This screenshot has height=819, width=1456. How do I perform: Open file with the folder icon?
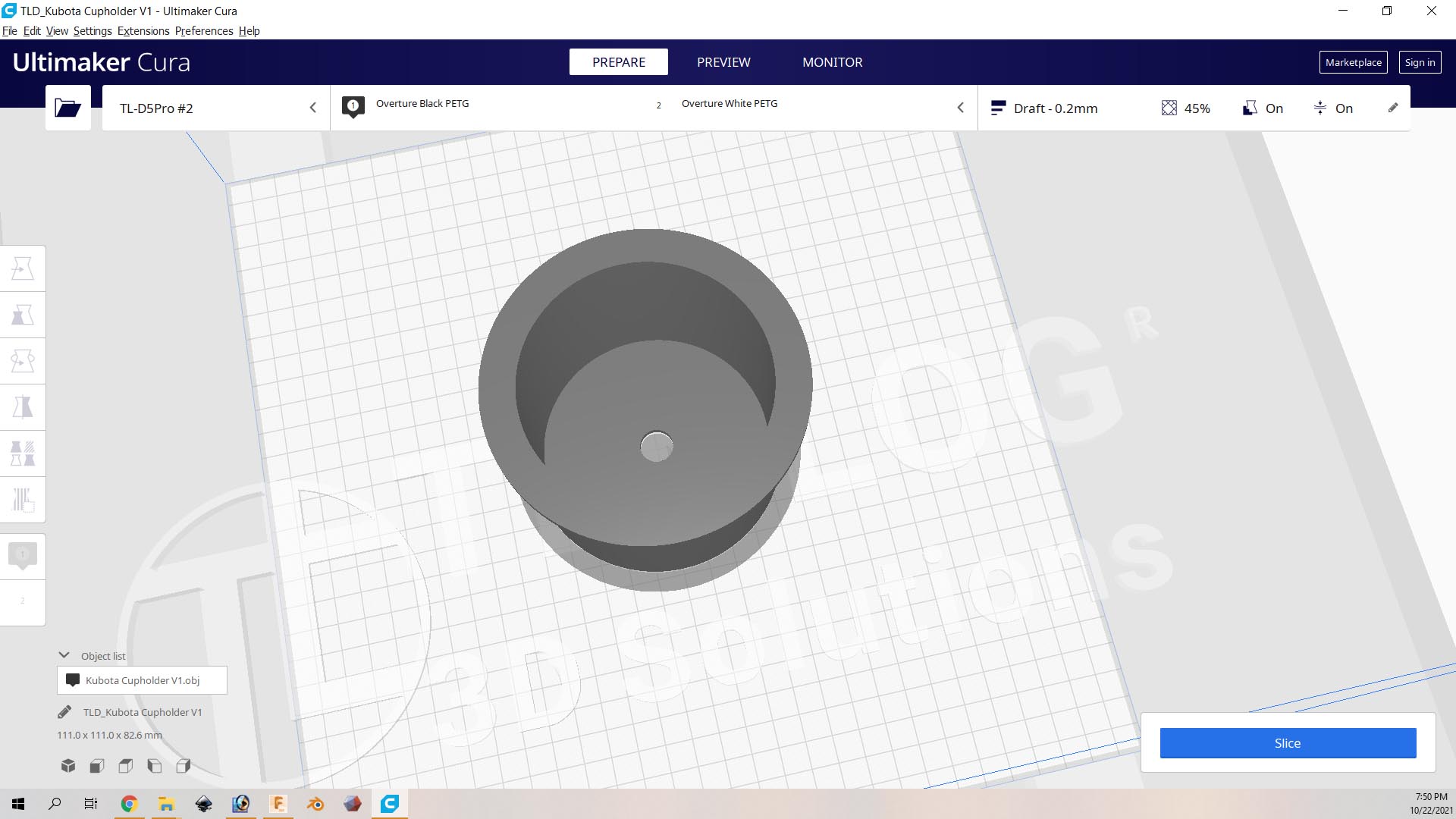[x=67, y=108]
